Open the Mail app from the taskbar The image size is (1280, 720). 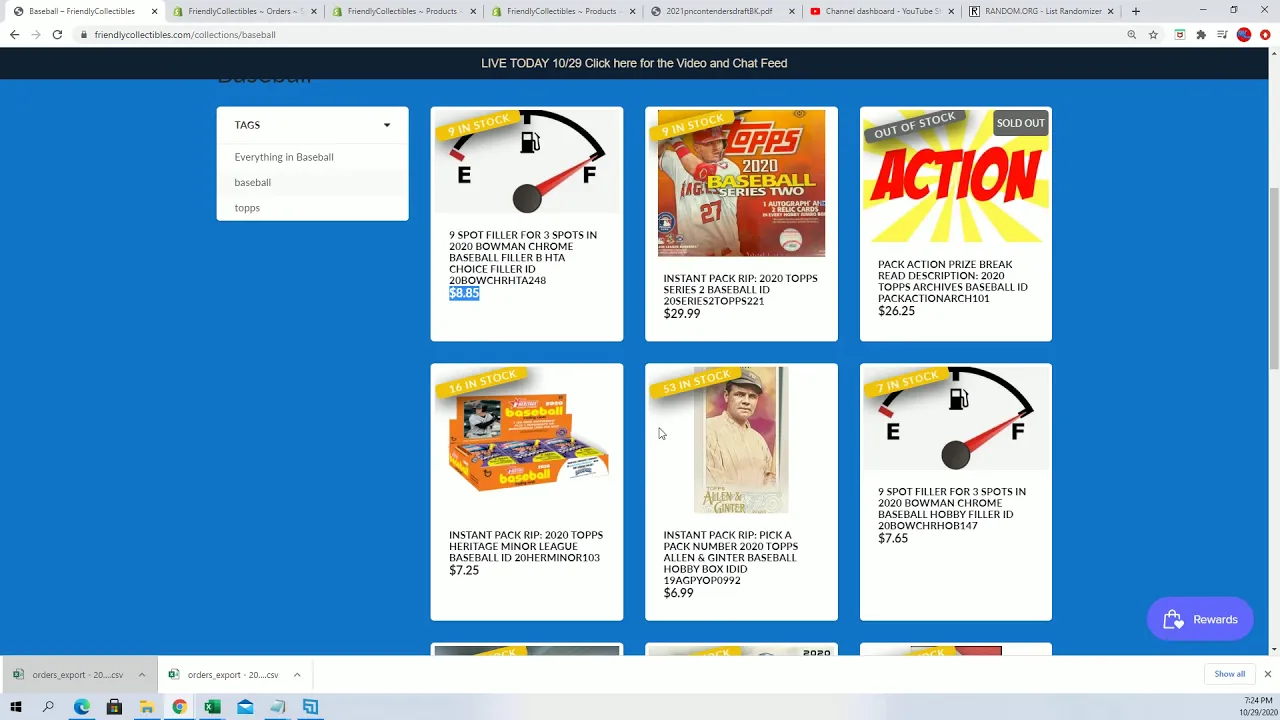coord(245,707)
